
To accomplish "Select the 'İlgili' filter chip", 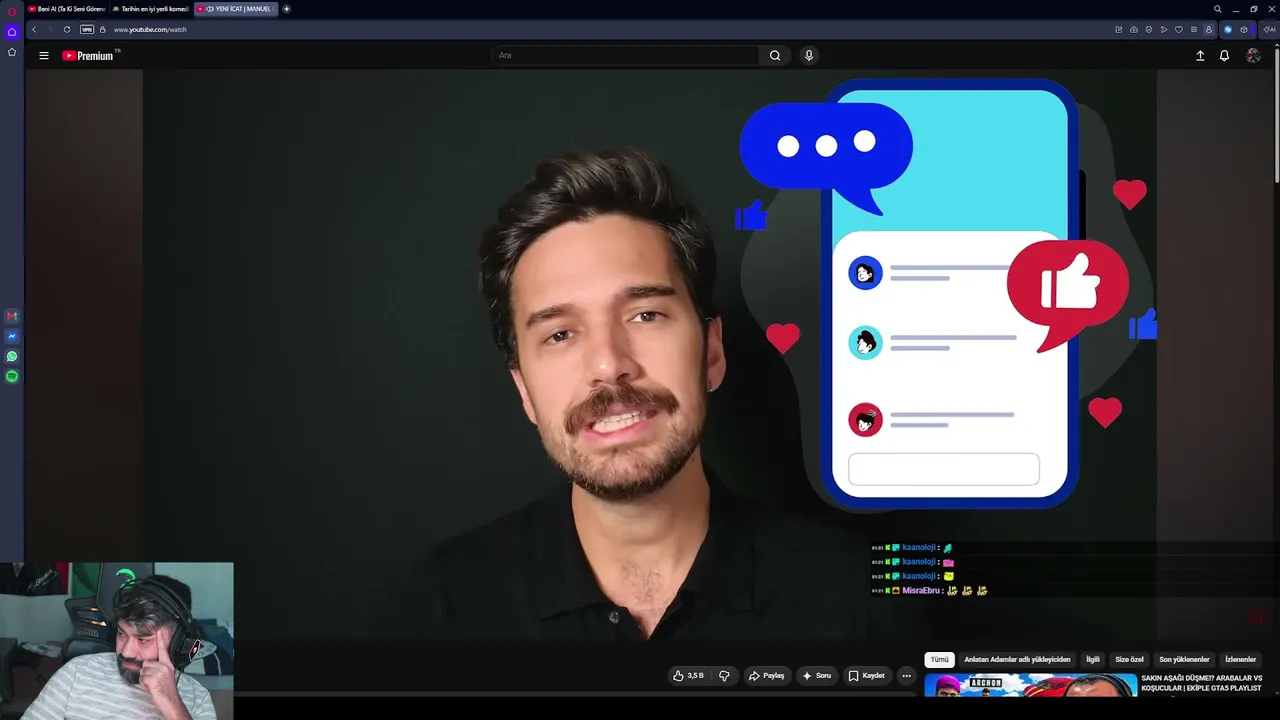I will tap(1093, 660).
